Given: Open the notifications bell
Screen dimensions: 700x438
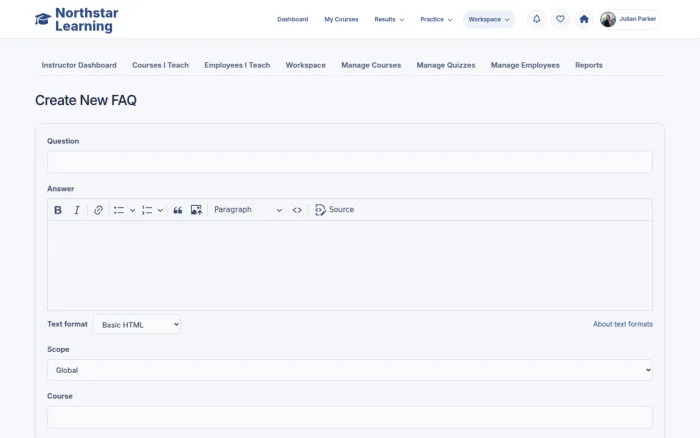Looking at the screenshot, I should (x=537, y=19).
